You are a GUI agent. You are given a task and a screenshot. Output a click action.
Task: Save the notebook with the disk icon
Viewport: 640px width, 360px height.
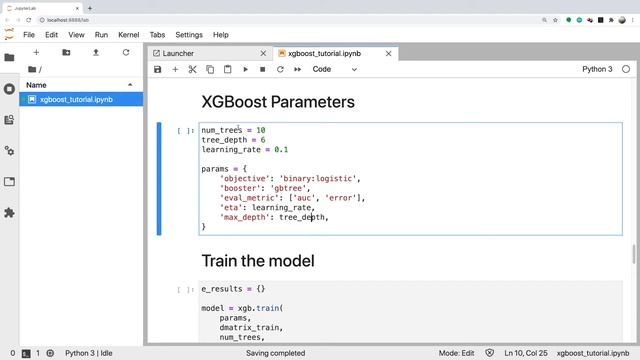158,69
